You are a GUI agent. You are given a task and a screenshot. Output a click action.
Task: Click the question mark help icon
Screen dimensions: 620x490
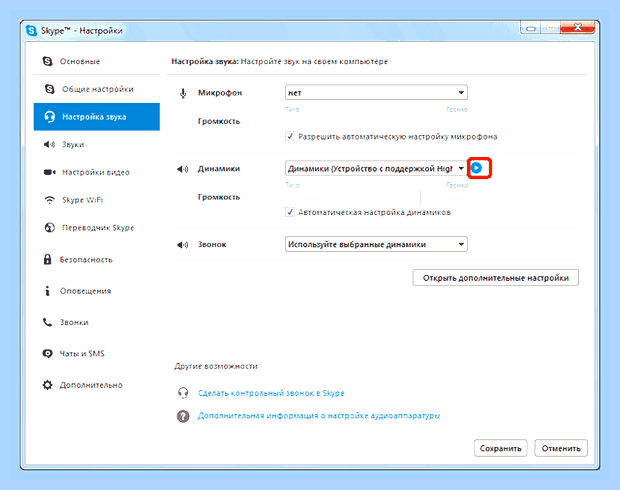point(183,416)
